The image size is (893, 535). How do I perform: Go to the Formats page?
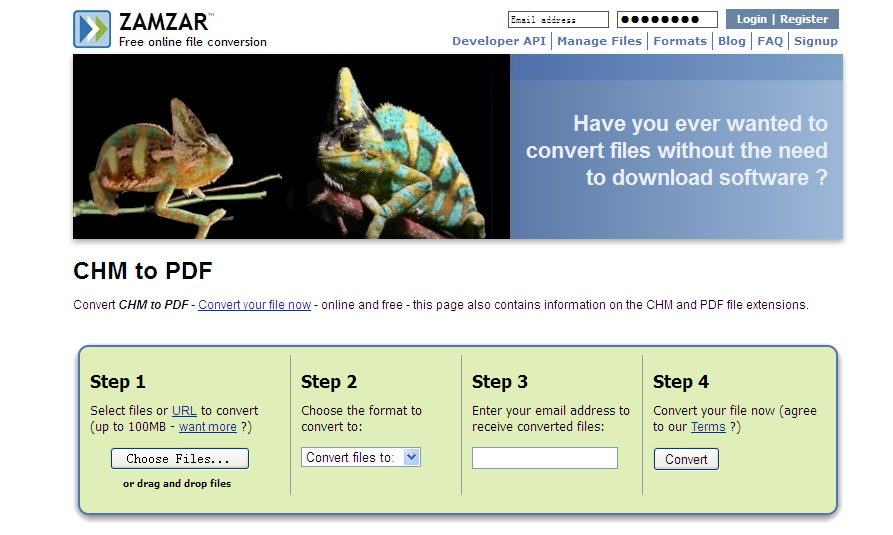pos(680,41)
